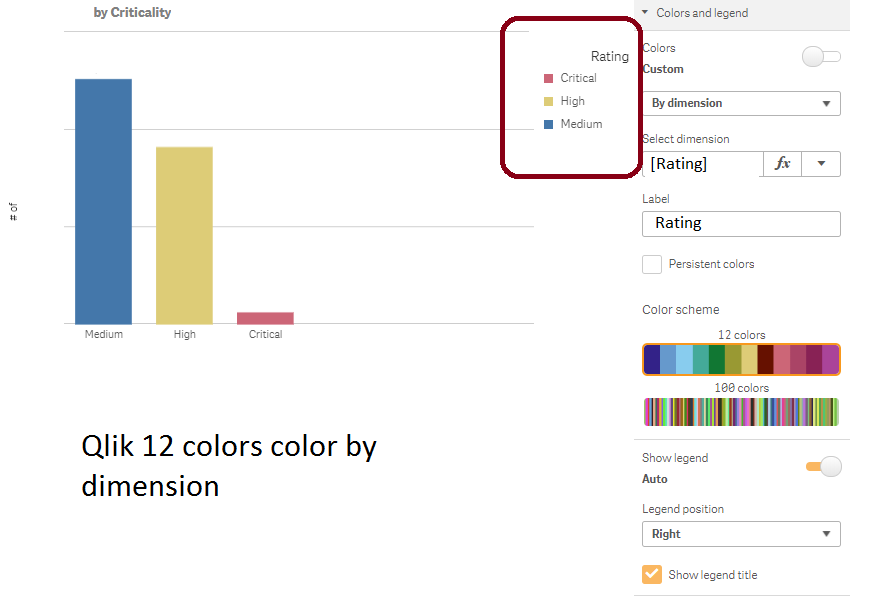
Task: Click the by Criticality chart title
Action: click(132, 12)
